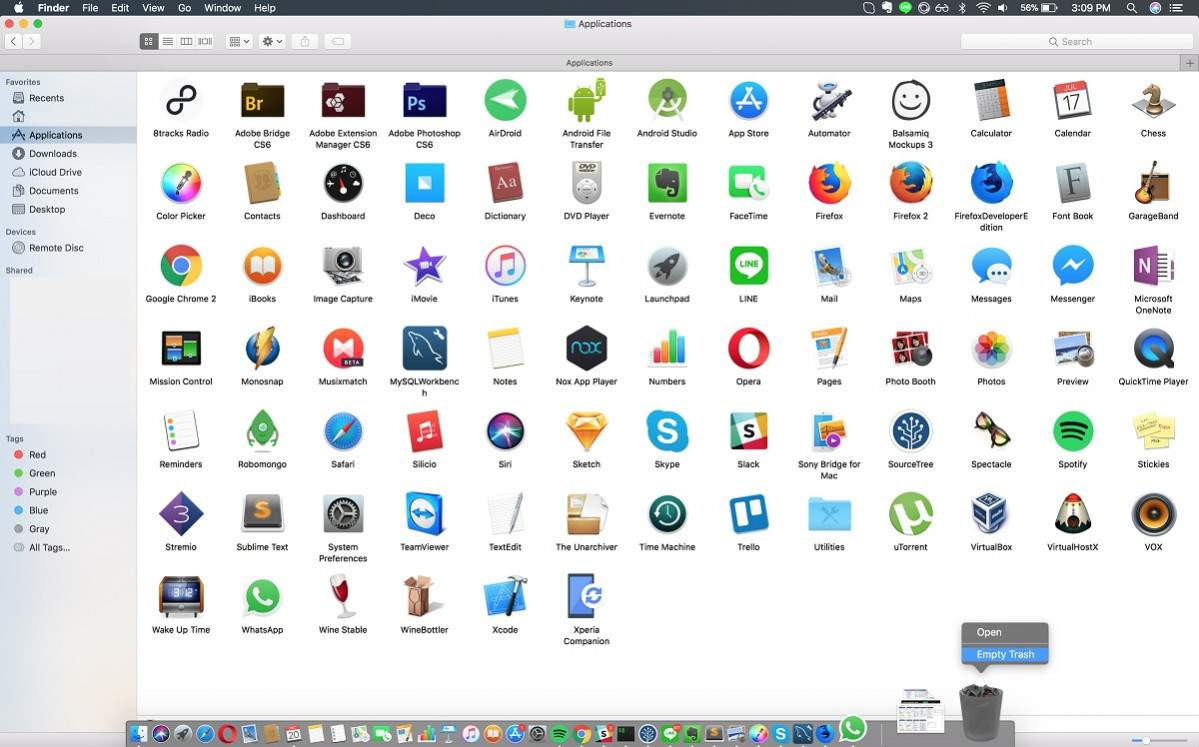Screen dimensions: 1199x747
Task: Select the Xcode application icon
Action: coord(505,598)
